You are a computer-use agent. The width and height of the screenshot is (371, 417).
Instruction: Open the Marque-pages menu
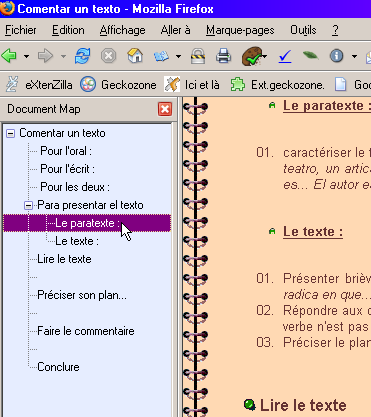pos(240,30)
